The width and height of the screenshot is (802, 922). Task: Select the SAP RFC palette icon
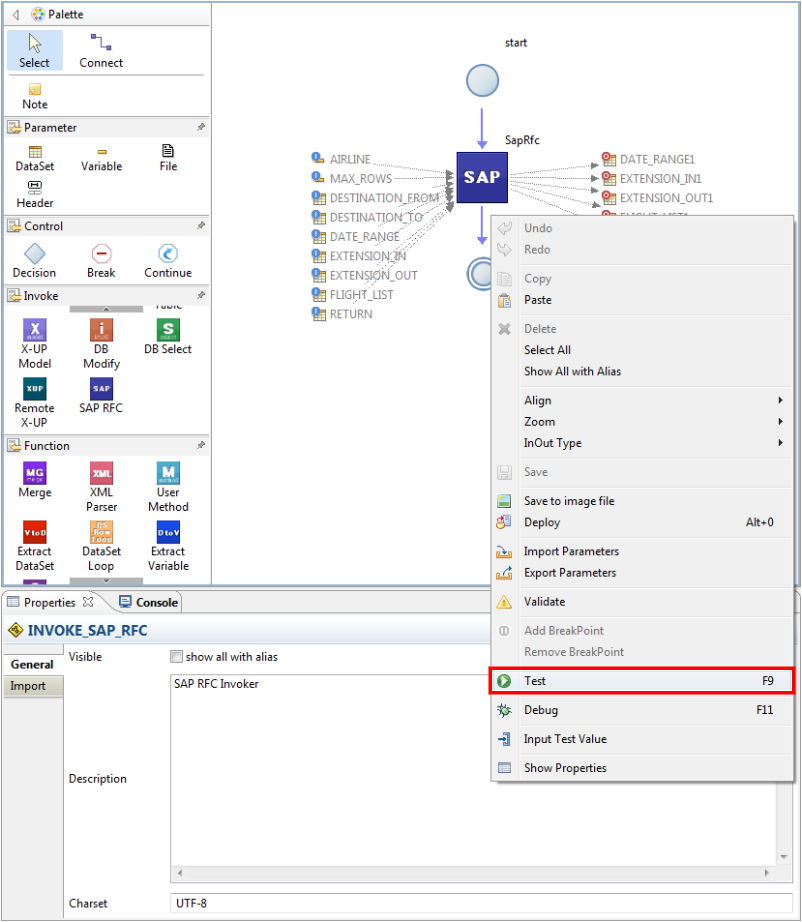click(x=101, y=395)
